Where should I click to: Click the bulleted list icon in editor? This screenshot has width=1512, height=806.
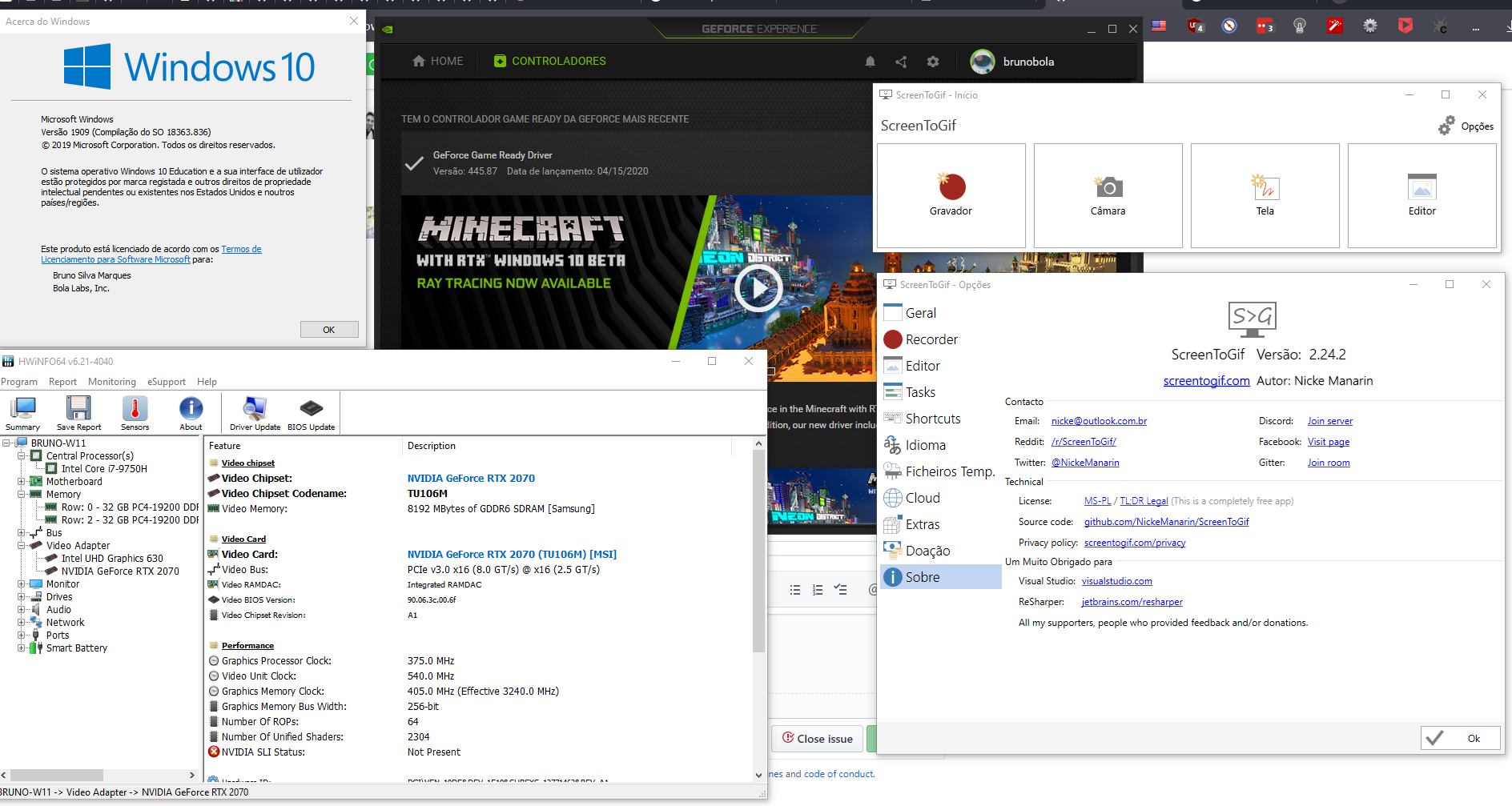(795, 590)
